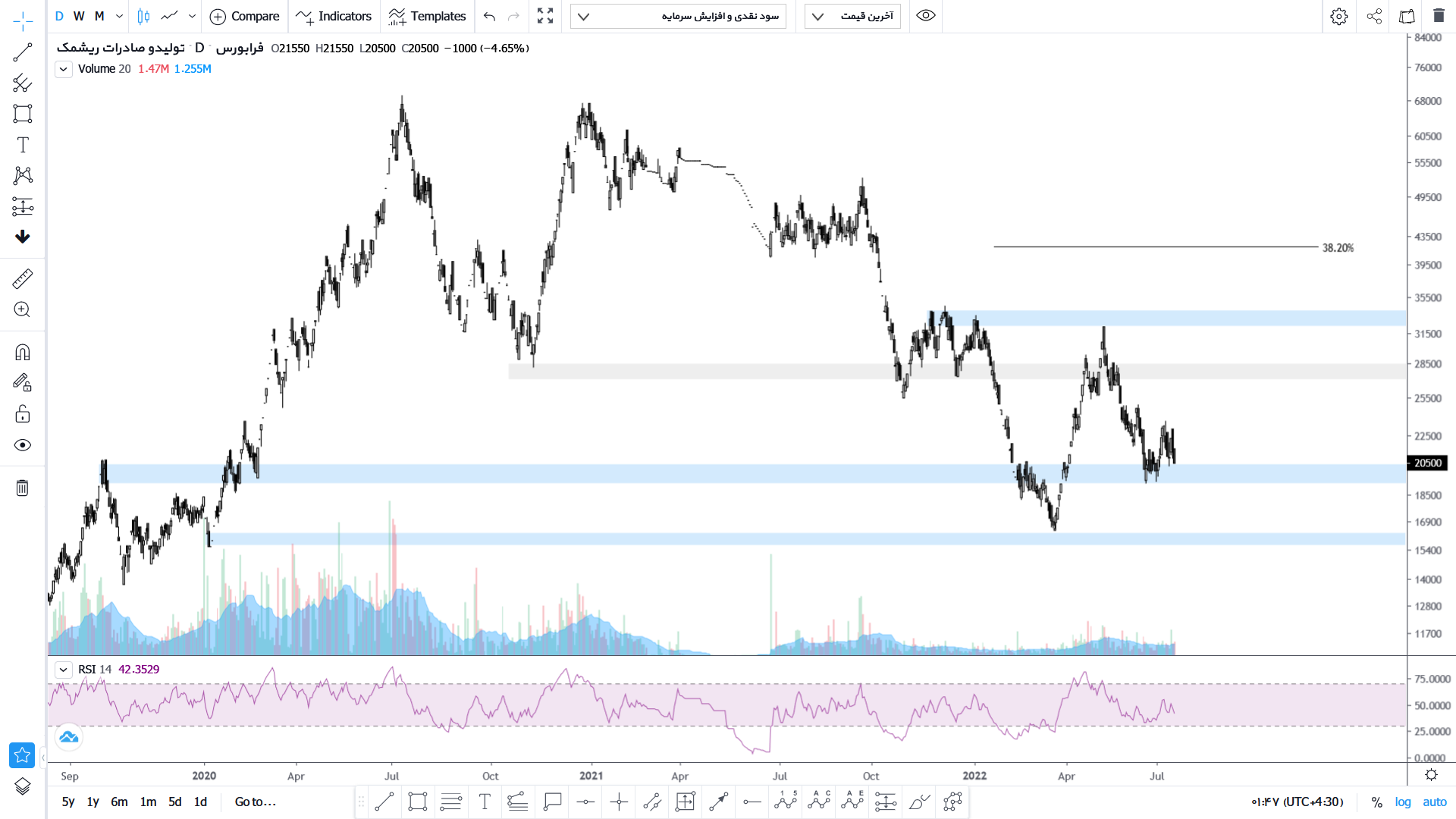Click the Go to… button
The width and height of the screenshot is (1456, 819).
click(256, 802)
